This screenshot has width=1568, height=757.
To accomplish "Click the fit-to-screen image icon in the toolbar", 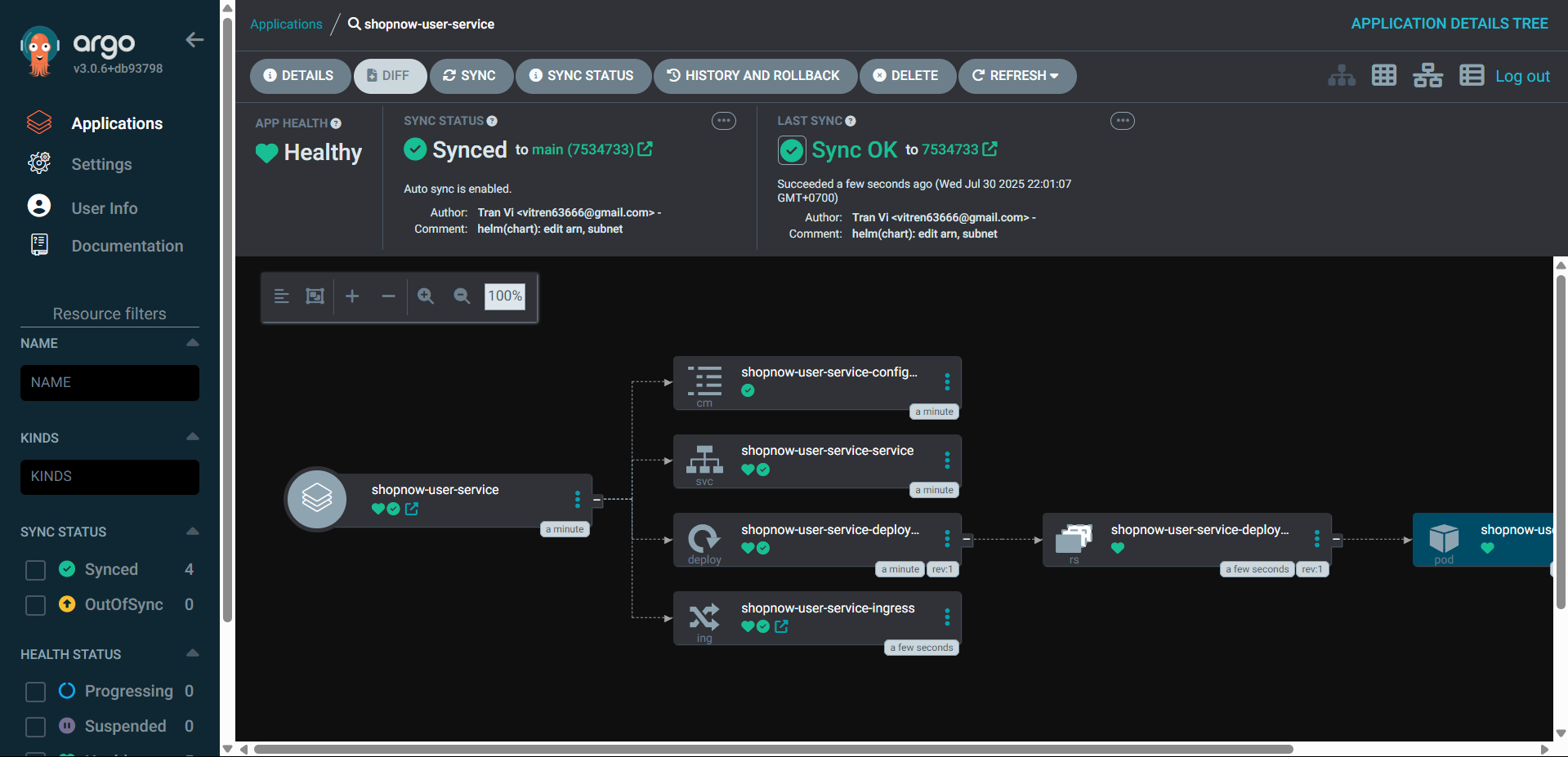I will point(315,296).
